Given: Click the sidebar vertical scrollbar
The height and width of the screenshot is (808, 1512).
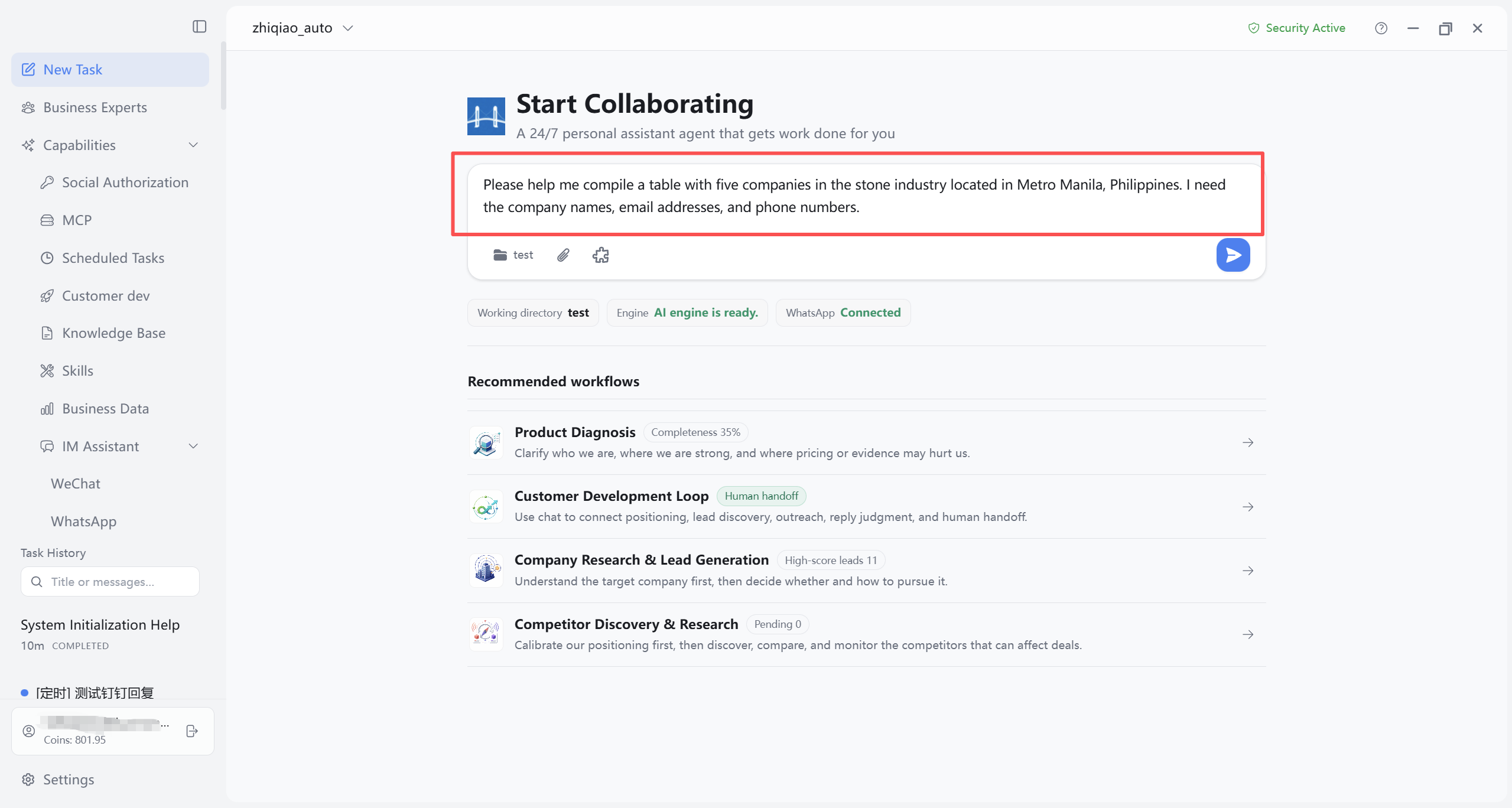Looking at the screenshot, I should pyautogui.click(x=223, y=76).
